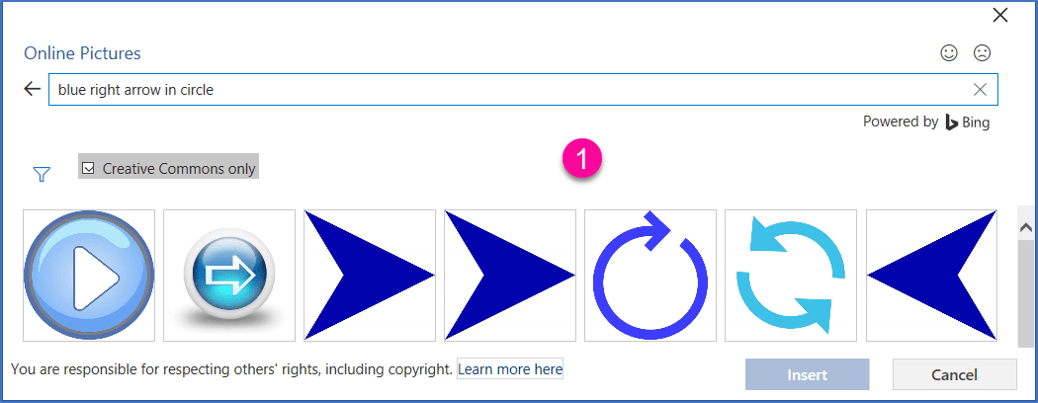This screenshot has height=403, width=1038.
Task: Select the second dark blue right arrowhead
Action: click(x=510, y=275)
